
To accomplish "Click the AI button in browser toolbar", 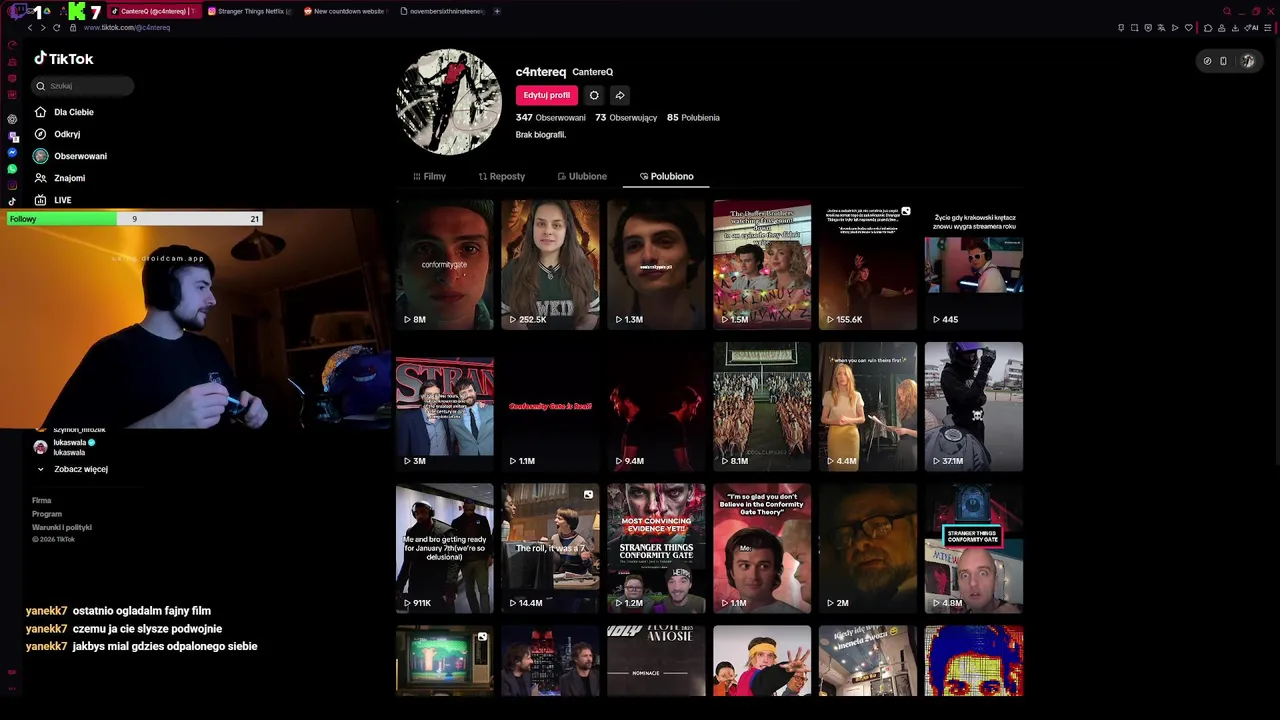I will pyautogui.click(x=1251, y=28).
